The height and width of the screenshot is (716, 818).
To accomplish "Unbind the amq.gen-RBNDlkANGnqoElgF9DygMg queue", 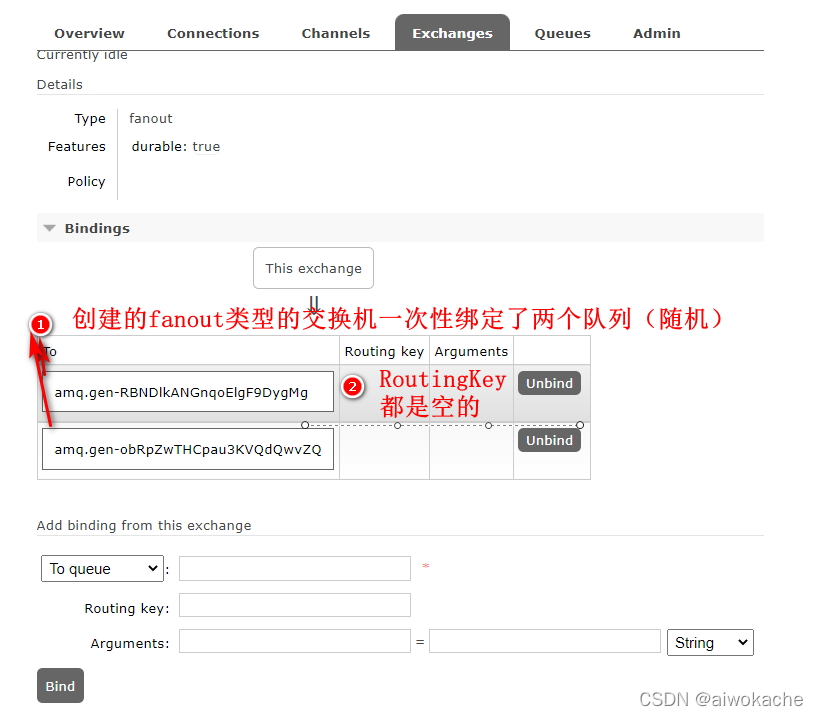I will tap(549, 383).
